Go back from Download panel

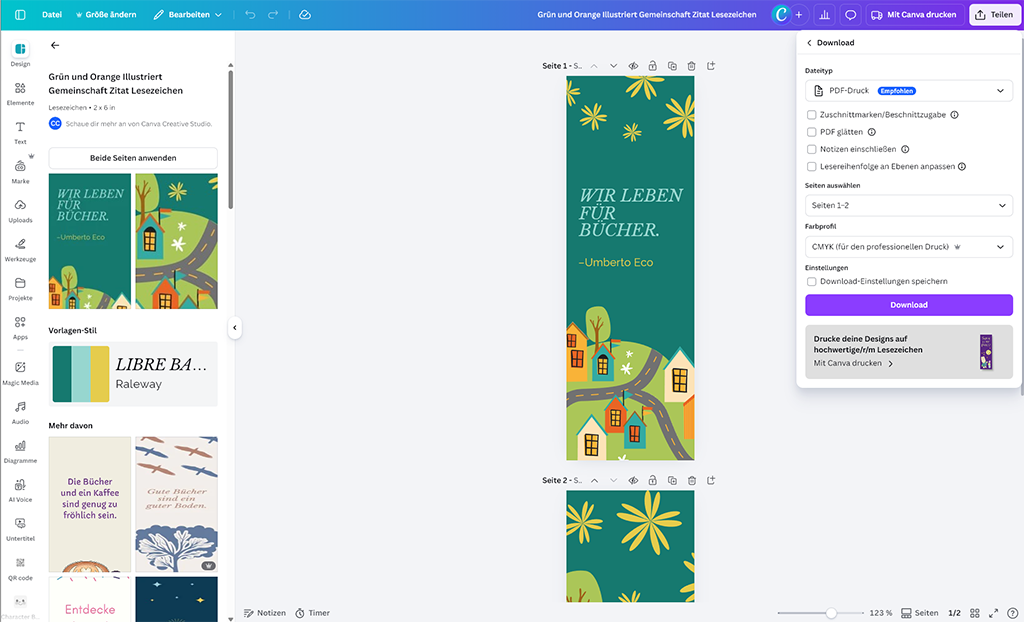coord(809,42)
